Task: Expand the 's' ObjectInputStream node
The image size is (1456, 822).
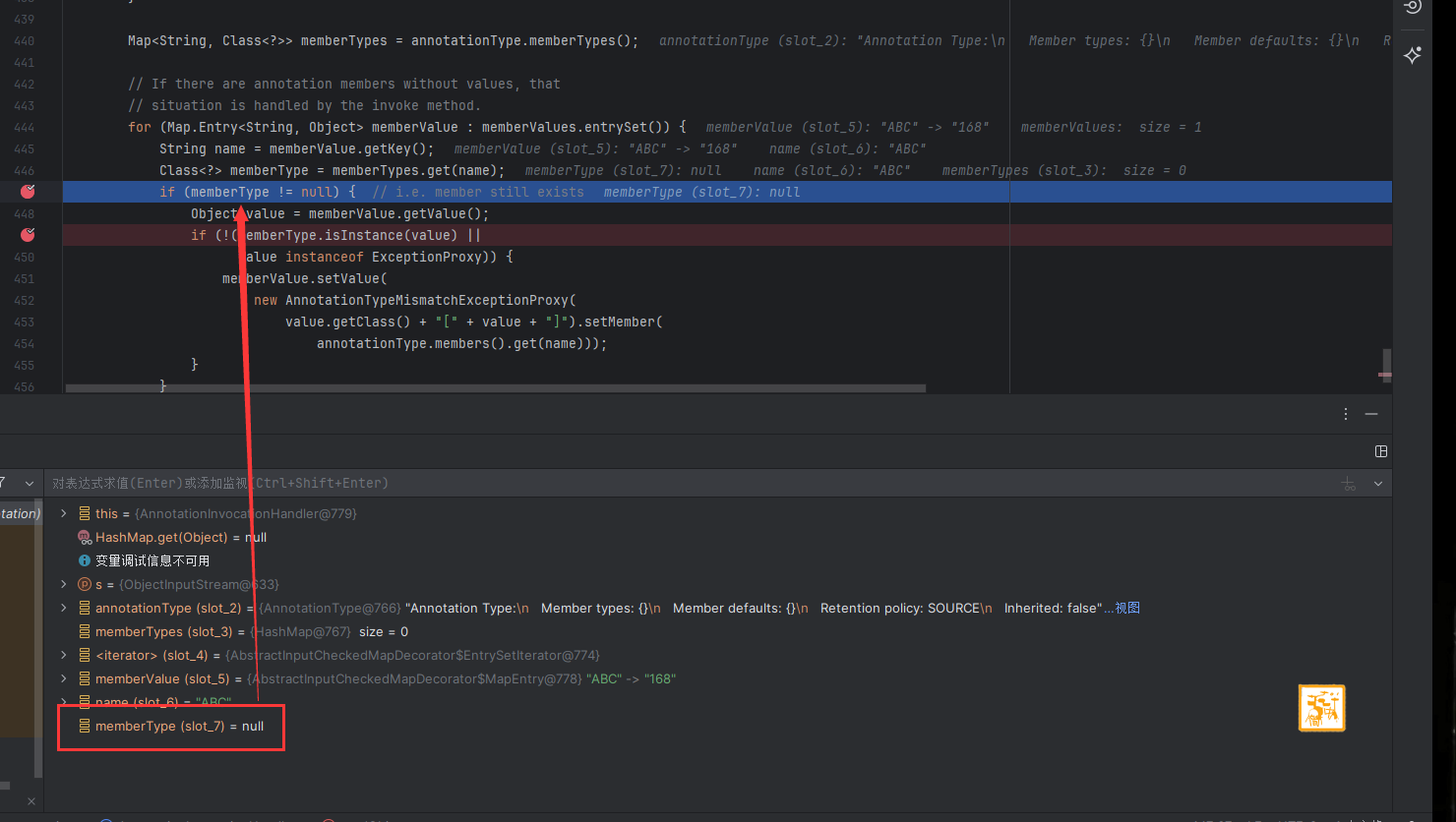Action: tap(64, 584)
